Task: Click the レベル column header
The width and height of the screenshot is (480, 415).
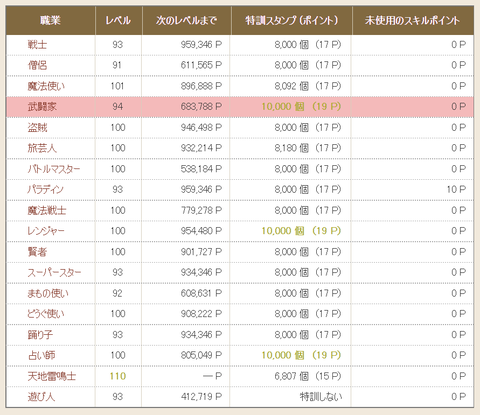Action: 118,20
